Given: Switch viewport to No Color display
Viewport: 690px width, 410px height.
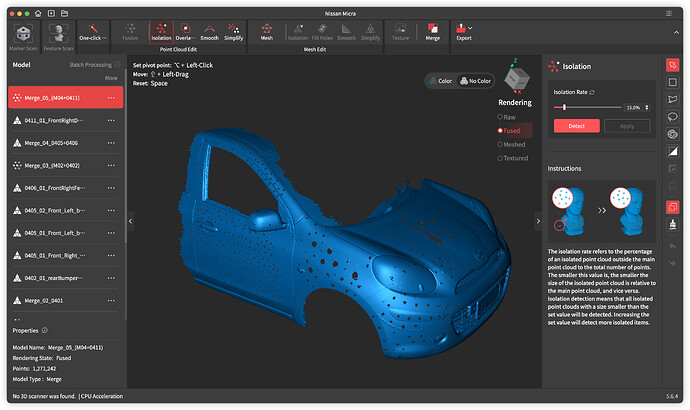Looking at the screenshot, I should (x=475, y=81).
